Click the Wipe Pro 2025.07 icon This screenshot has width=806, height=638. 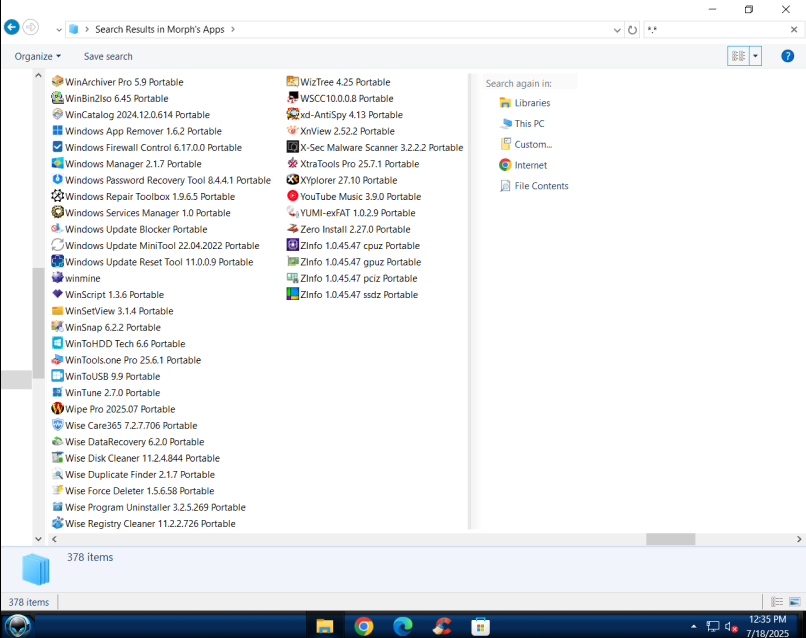(x=58, y=409)
